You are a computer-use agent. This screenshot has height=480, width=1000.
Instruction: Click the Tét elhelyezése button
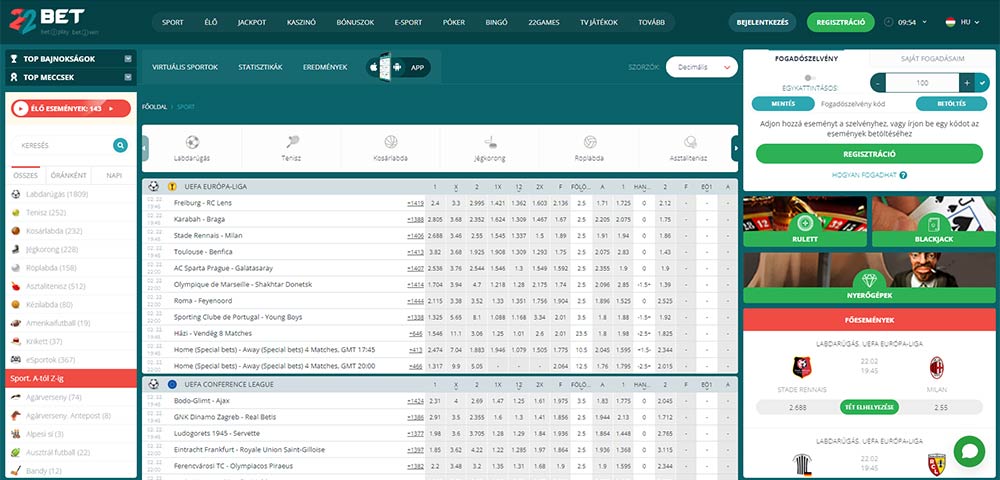869,407
